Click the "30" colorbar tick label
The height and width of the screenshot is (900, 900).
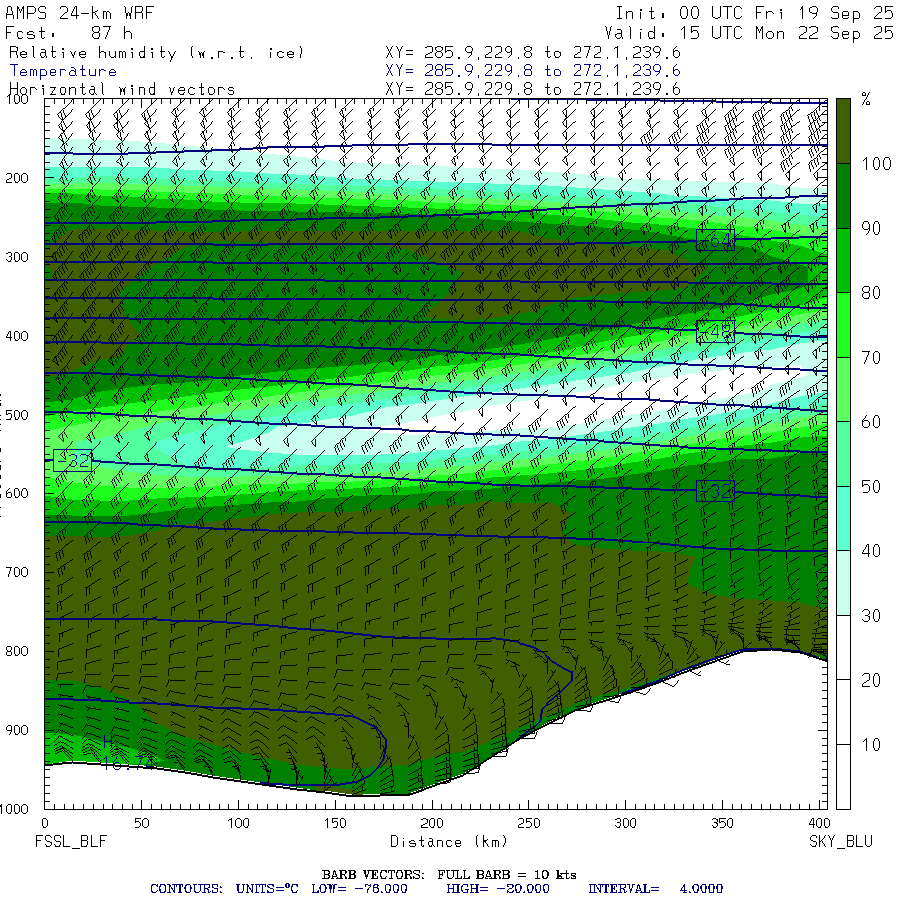[871, 616]
